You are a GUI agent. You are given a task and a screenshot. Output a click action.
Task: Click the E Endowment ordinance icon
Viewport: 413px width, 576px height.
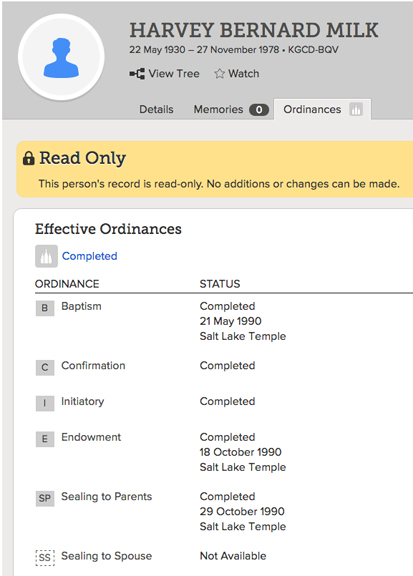(x=45, y=439)
